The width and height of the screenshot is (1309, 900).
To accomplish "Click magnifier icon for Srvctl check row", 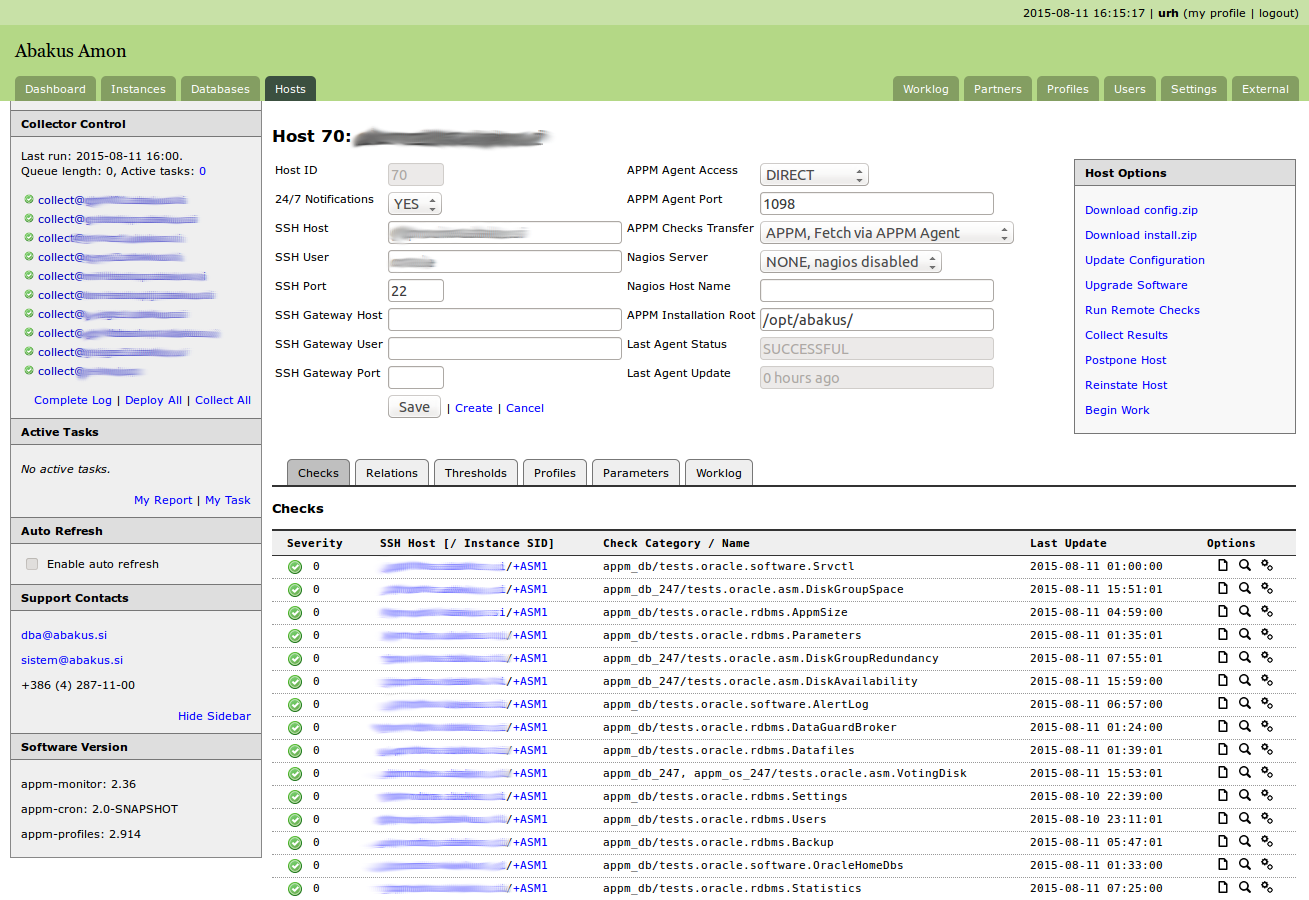I will click(1244, 566).
